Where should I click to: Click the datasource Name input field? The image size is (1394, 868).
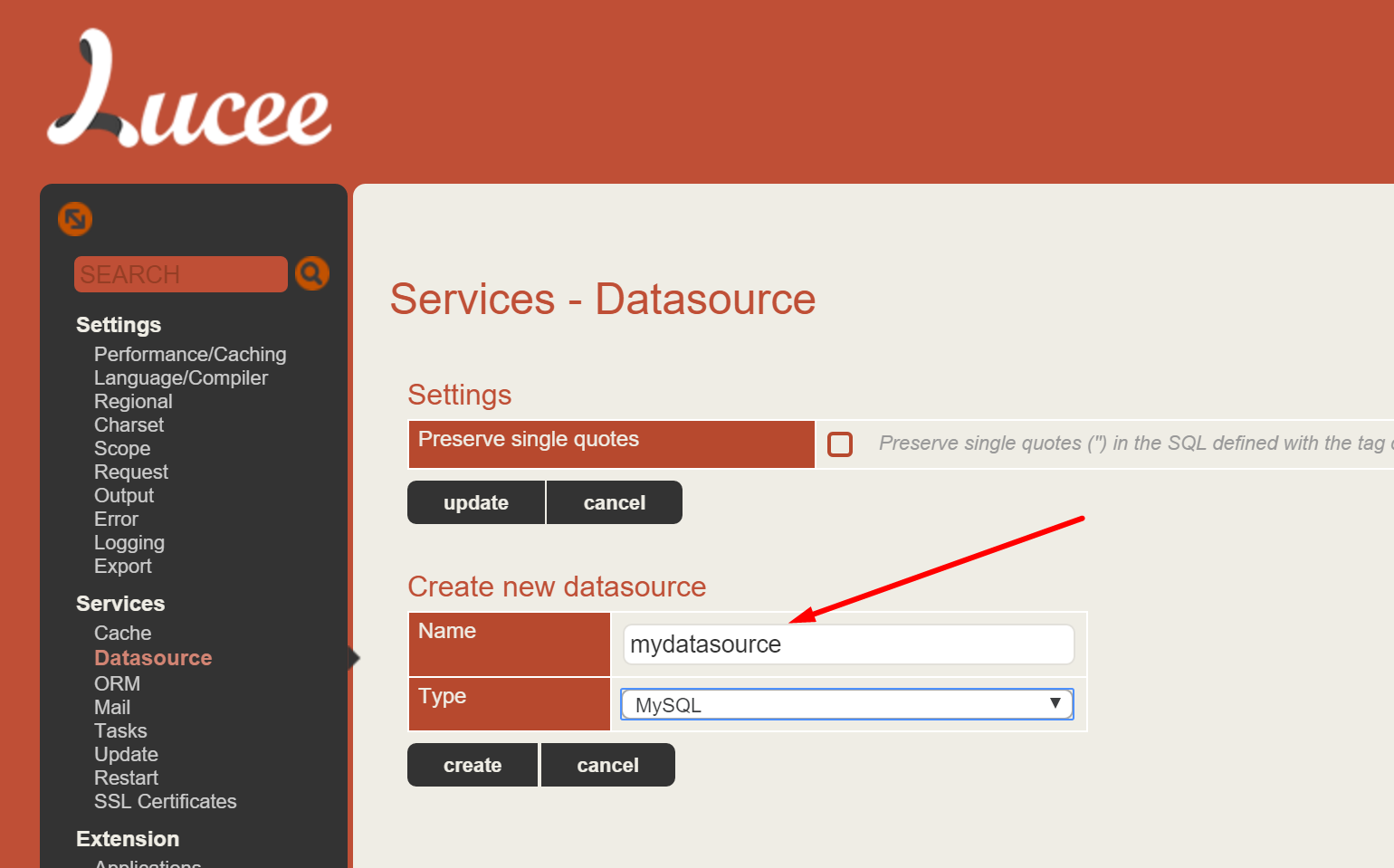pyautogui.click(x=847, y=644)
